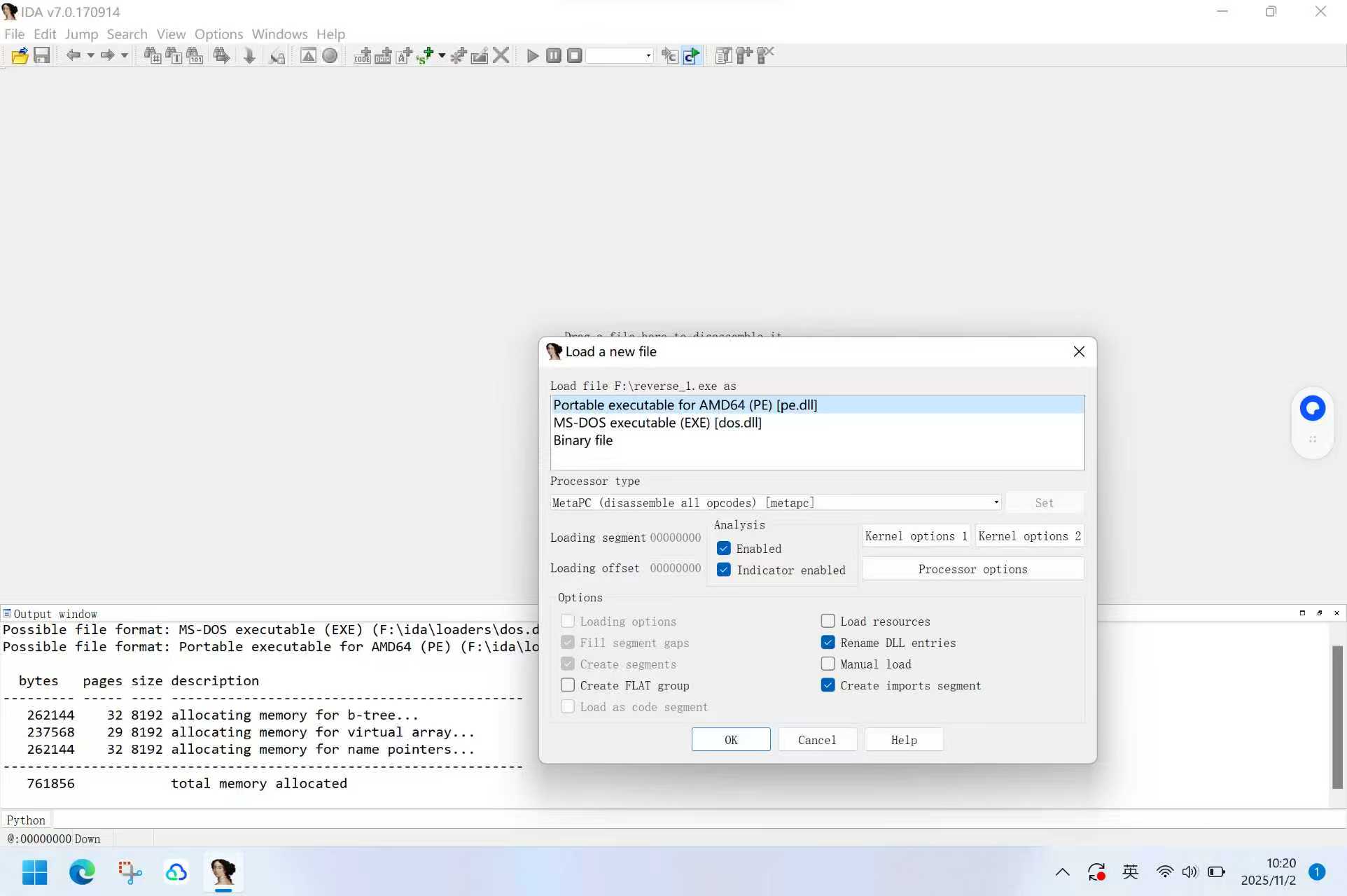Image resolution: width=1347 pixels, height=896 pixels.
Task: Open the Options menu
Action: click(218, 34)
